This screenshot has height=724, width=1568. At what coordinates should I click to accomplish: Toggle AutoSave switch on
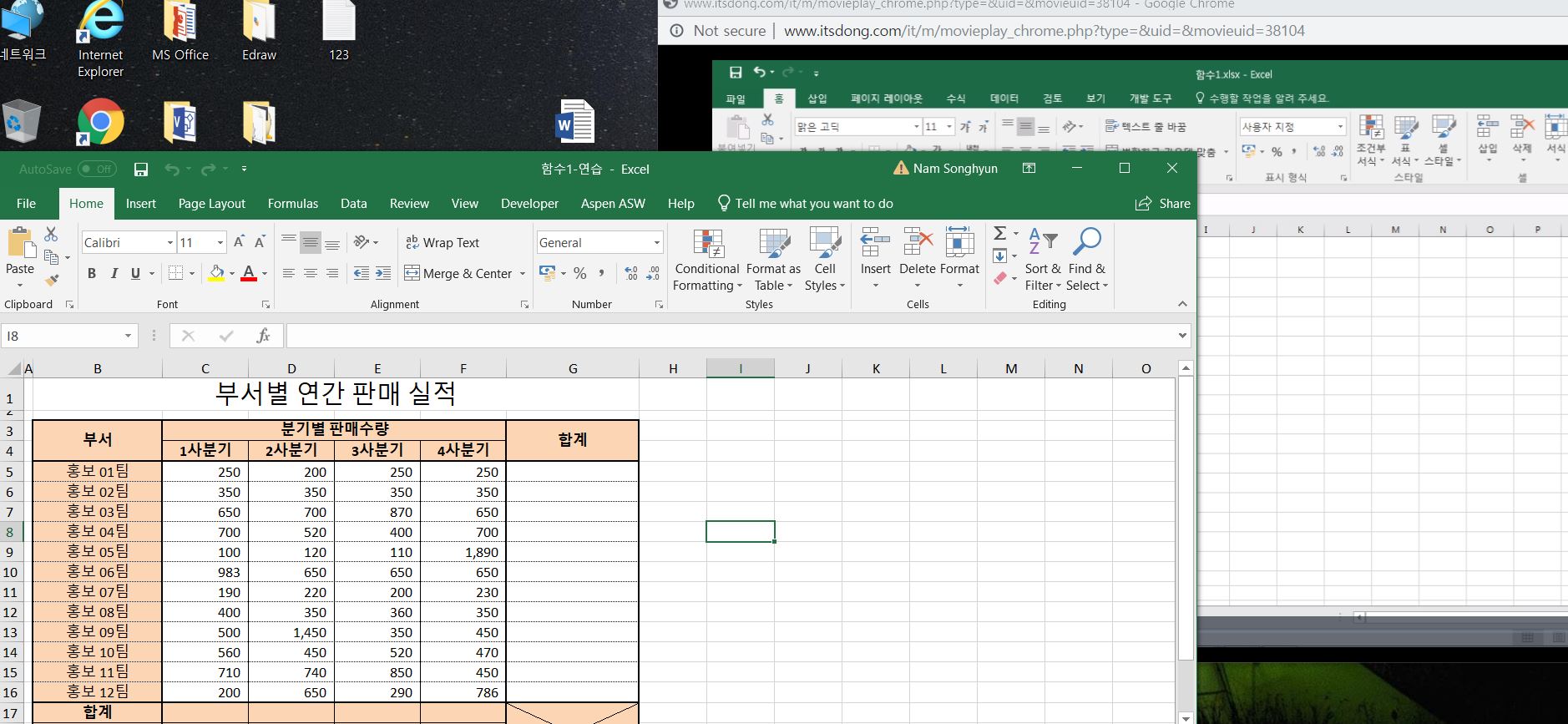pos(97,170)
